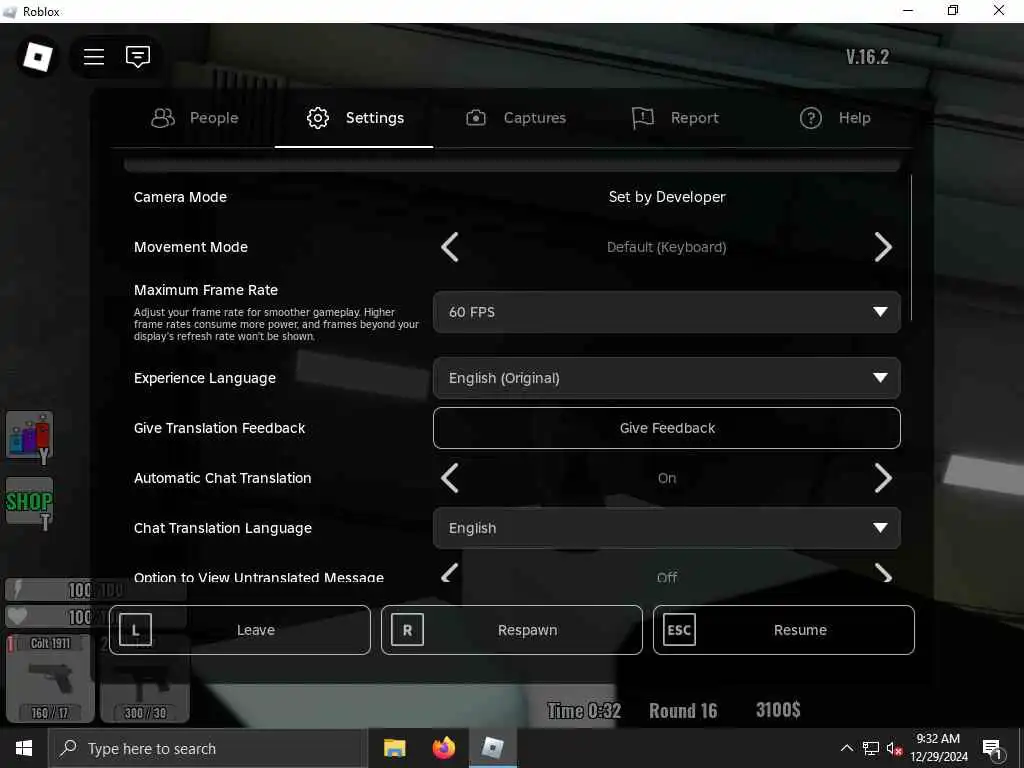Click left arrow for View Untranslated Message
The width and height of the screenshot is (1024, 768).
coord(450,573)
